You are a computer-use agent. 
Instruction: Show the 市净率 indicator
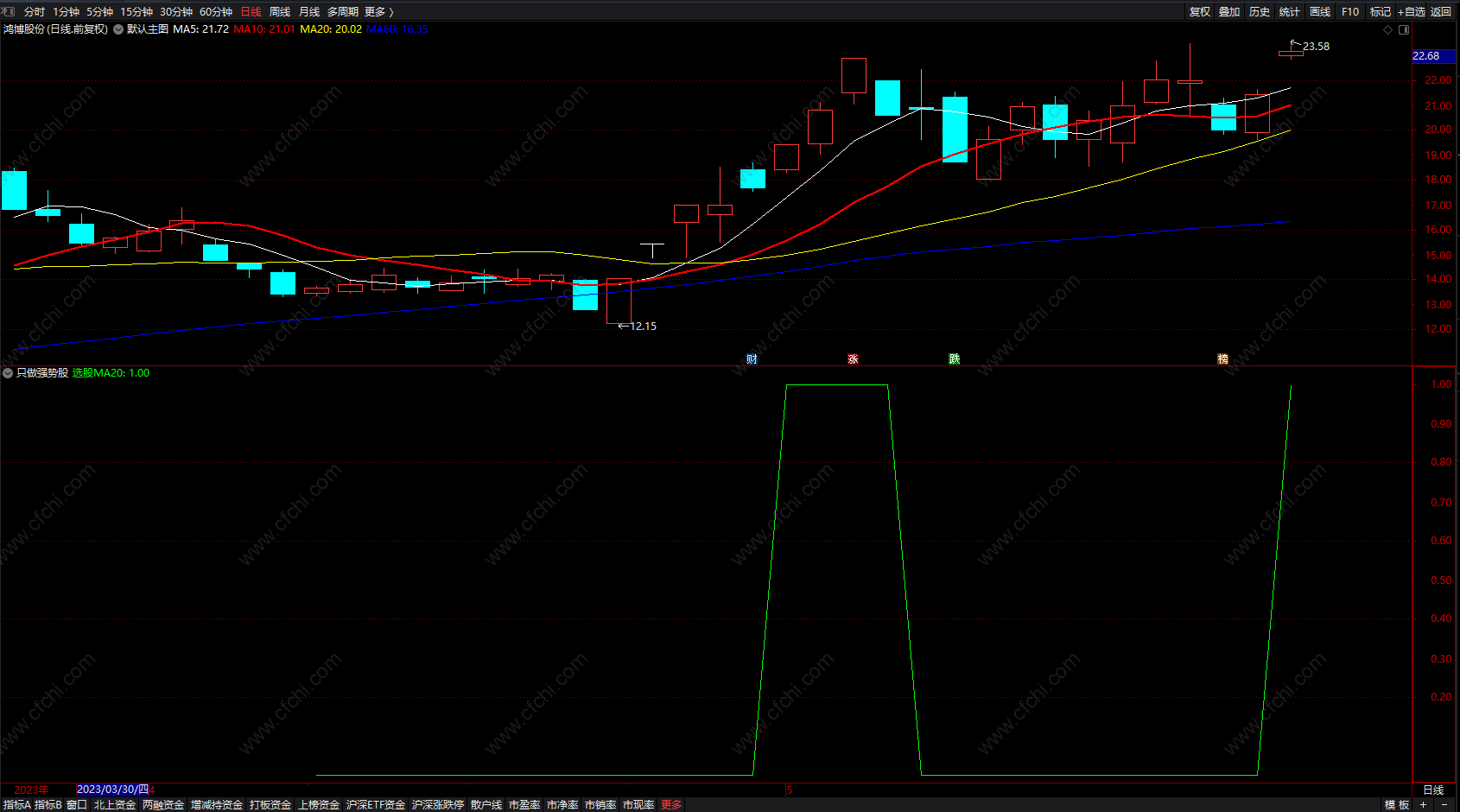point(562,805)
